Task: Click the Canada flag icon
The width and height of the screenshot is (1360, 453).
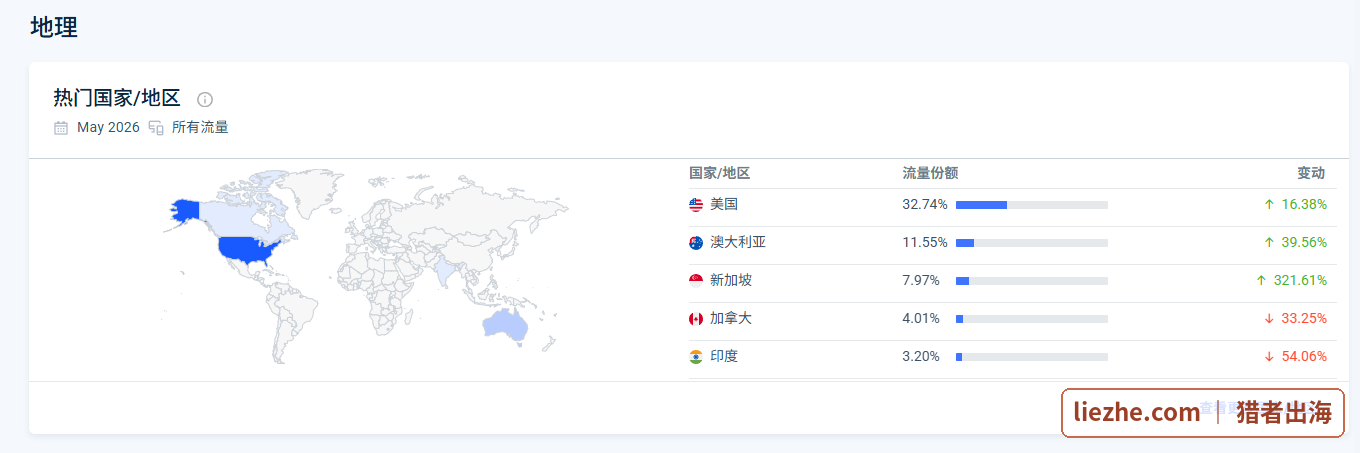Action: click(x=696, y=319)
